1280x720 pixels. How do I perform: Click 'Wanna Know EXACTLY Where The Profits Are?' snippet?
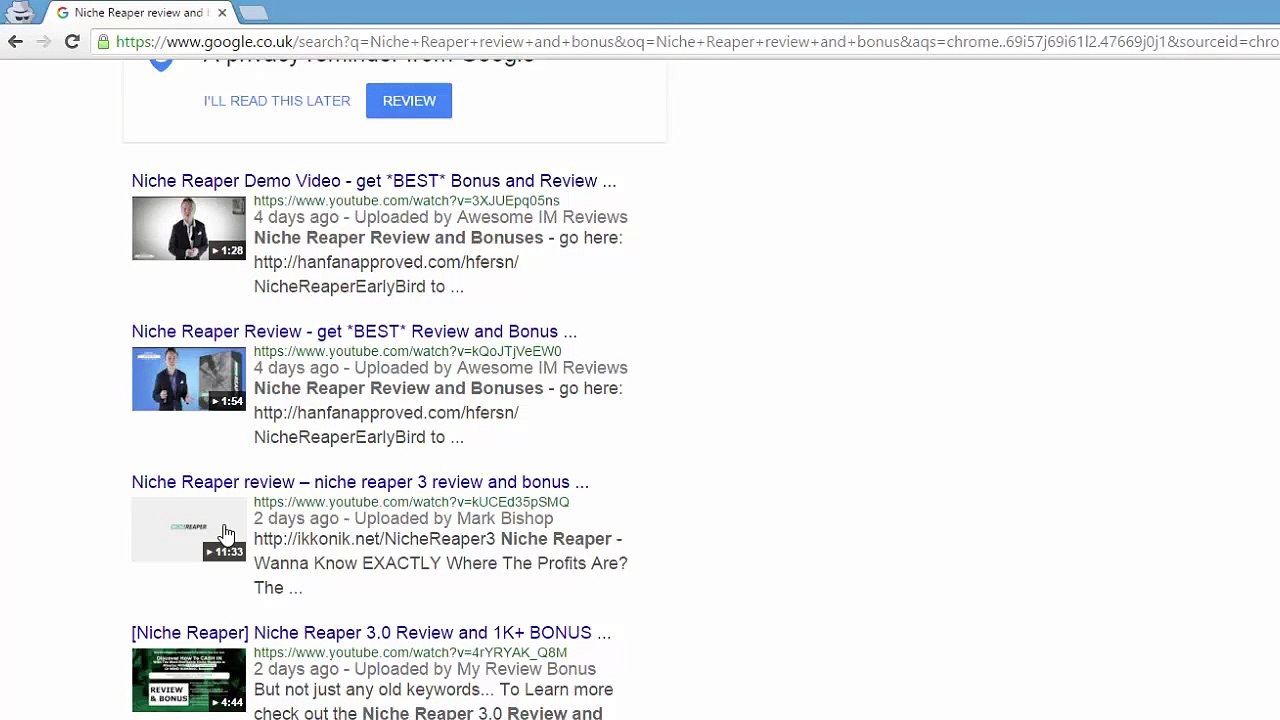coord(440,563)
